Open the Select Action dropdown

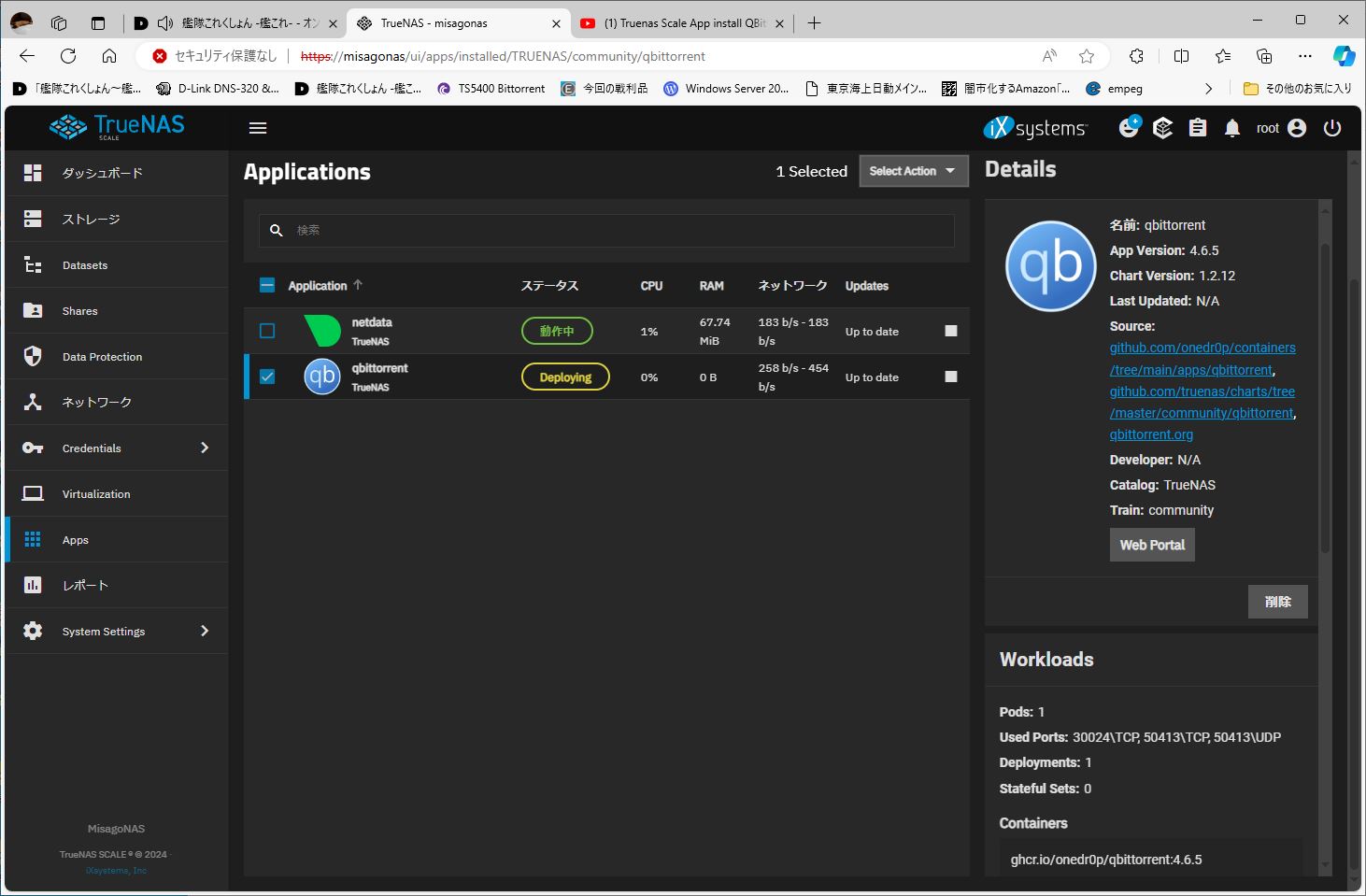[913, 171]
